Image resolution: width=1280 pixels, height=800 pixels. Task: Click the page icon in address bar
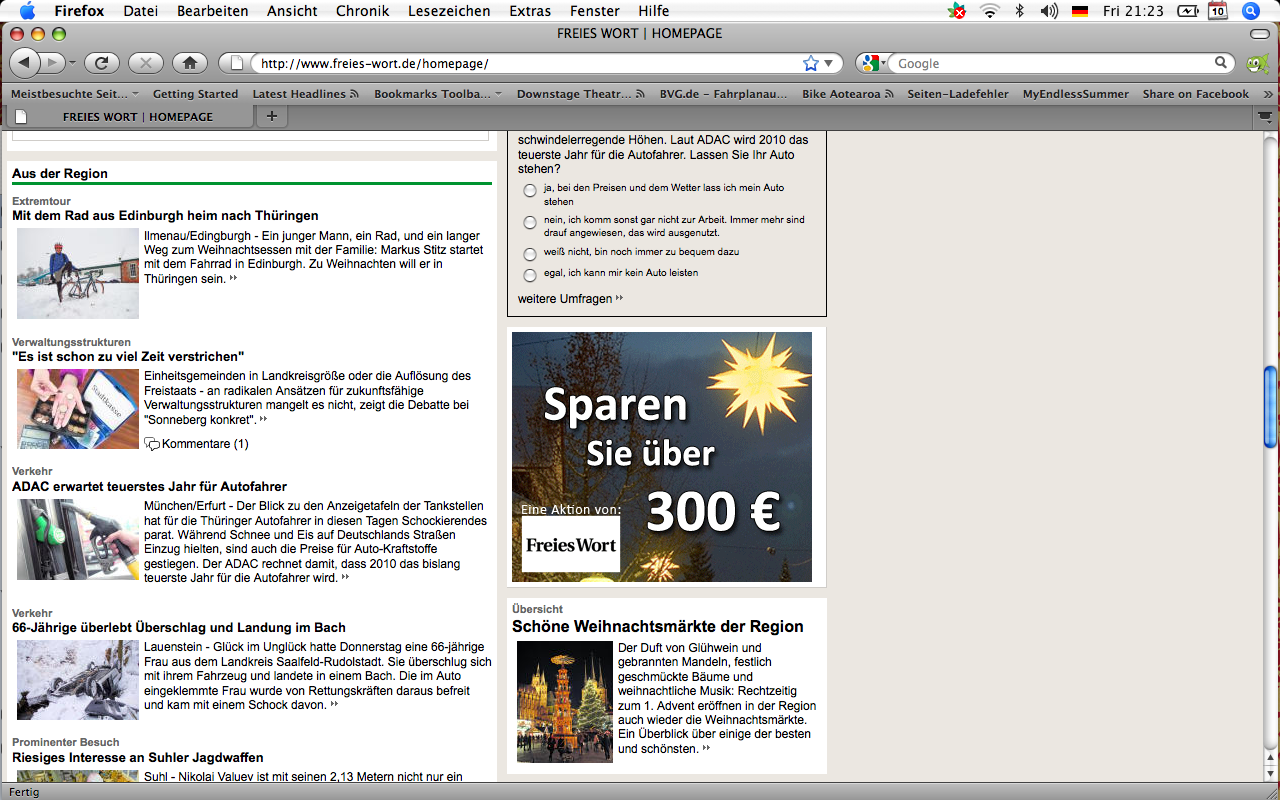point(237,63)
